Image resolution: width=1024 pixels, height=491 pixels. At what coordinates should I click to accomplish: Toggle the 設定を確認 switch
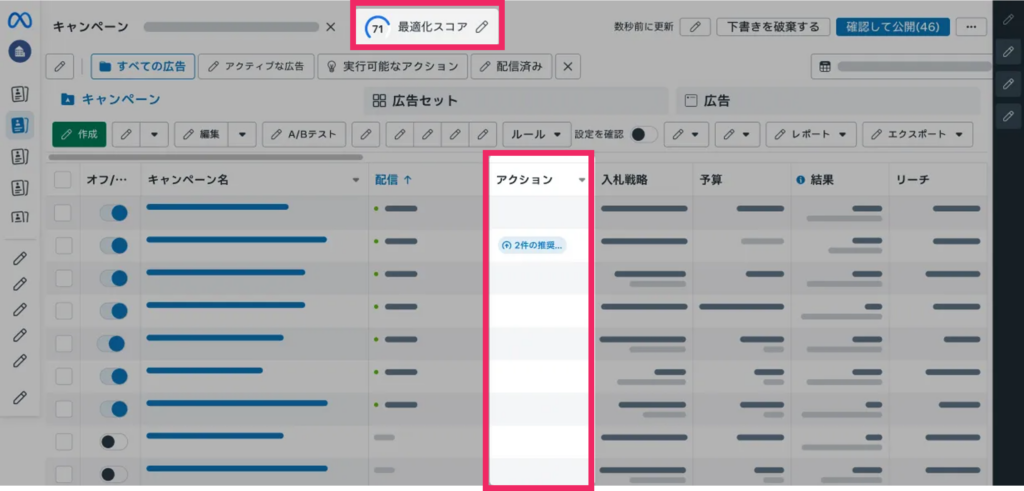(x=643, y=134)
